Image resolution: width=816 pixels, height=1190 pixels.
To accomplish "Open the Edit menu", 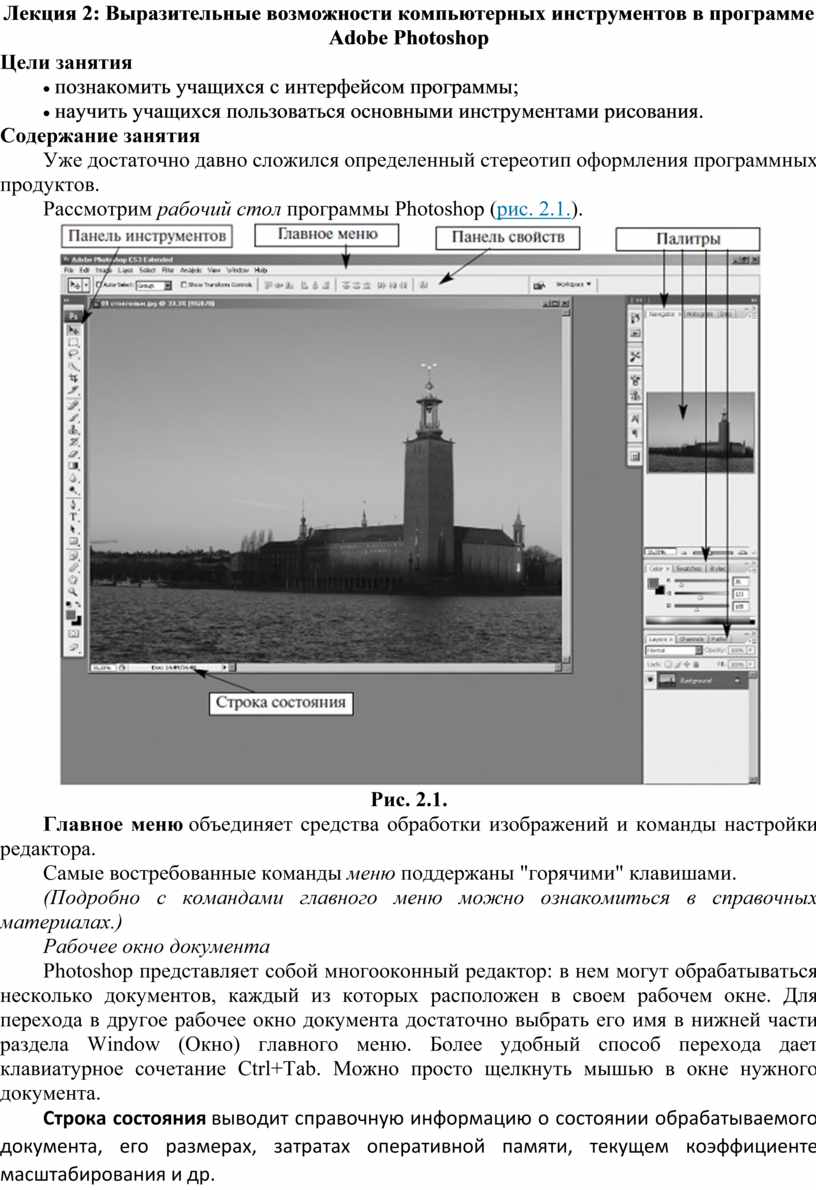I will [x=83, y=269].
